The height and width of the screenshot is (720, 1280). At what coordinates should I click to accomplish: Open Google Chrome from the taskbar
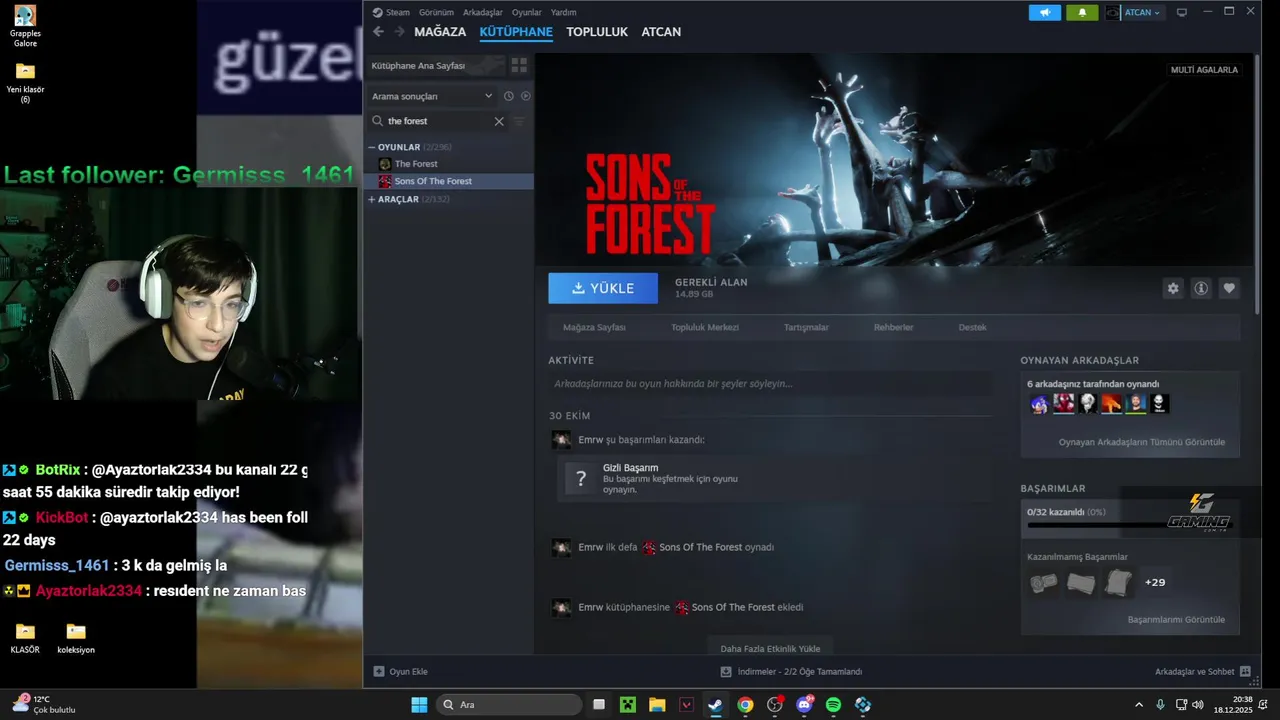[x=745, y=705]
